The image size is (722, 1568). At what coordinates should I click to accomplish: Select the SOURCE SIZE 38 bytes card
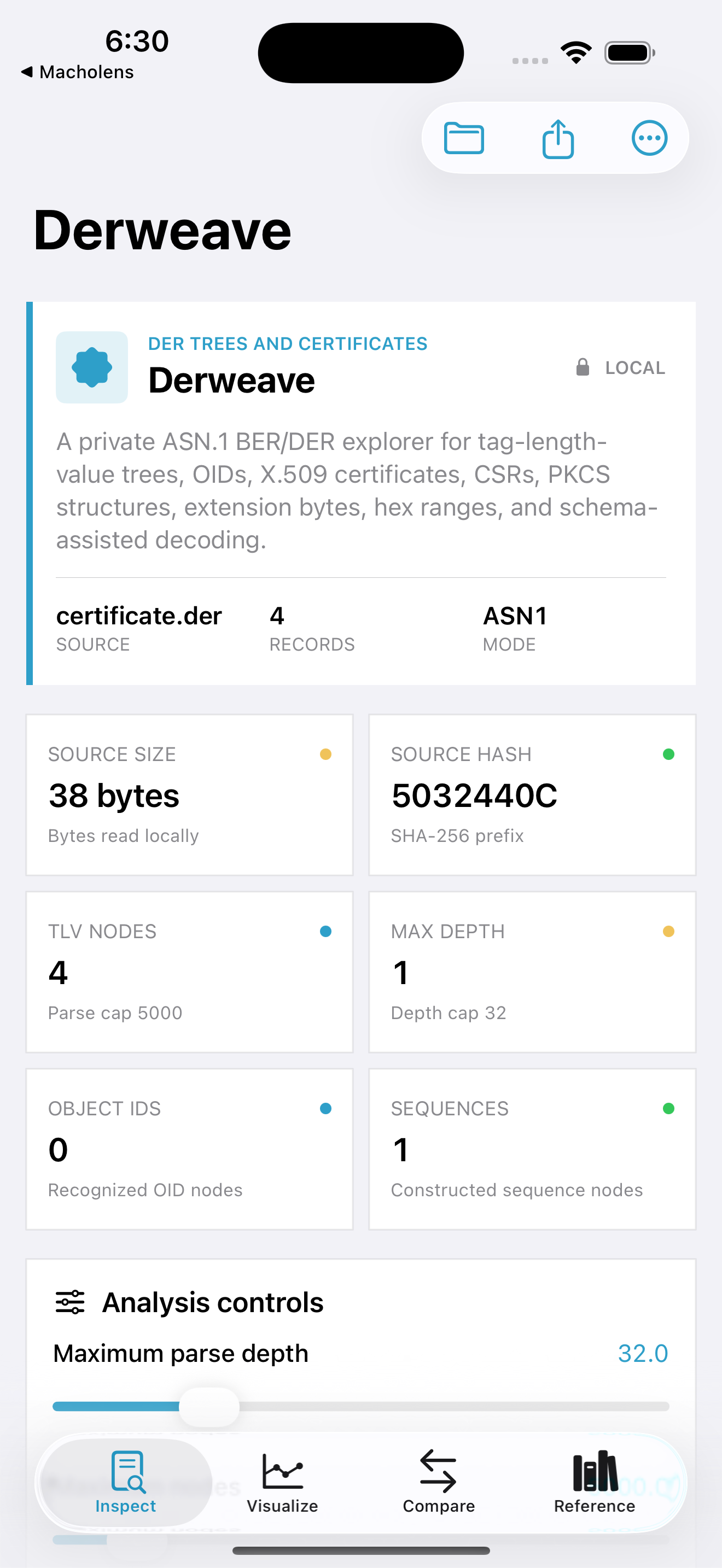pyautogui.click(x=189, y=795)
